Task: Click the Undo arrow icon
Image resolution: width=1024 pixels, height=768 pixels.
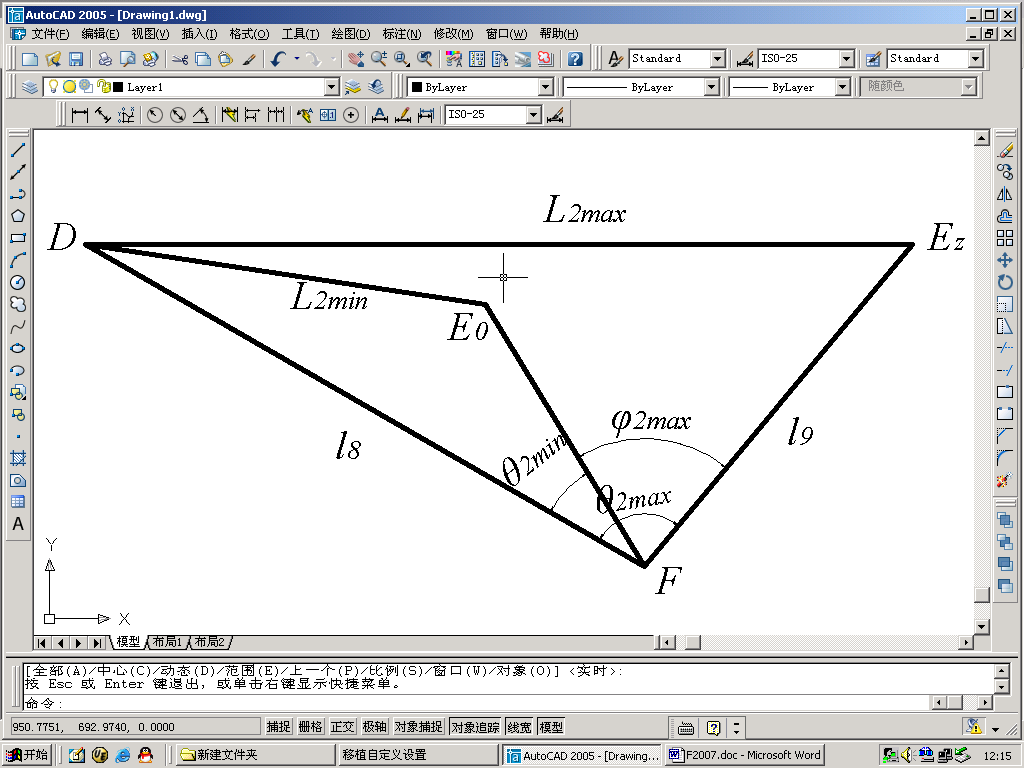Action: (279, 59)
